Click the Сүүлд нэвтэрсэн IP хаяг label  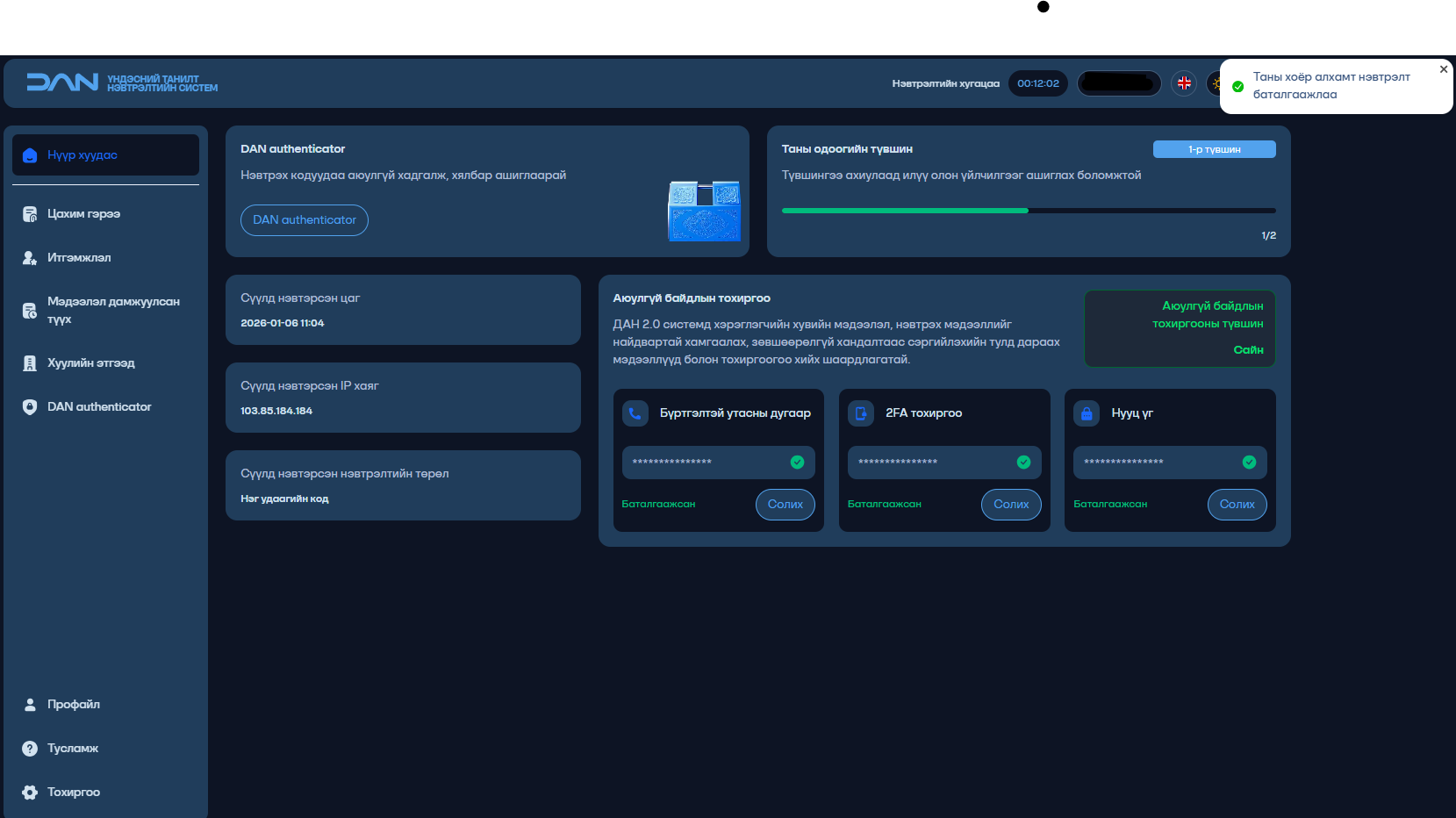point(310,386)
